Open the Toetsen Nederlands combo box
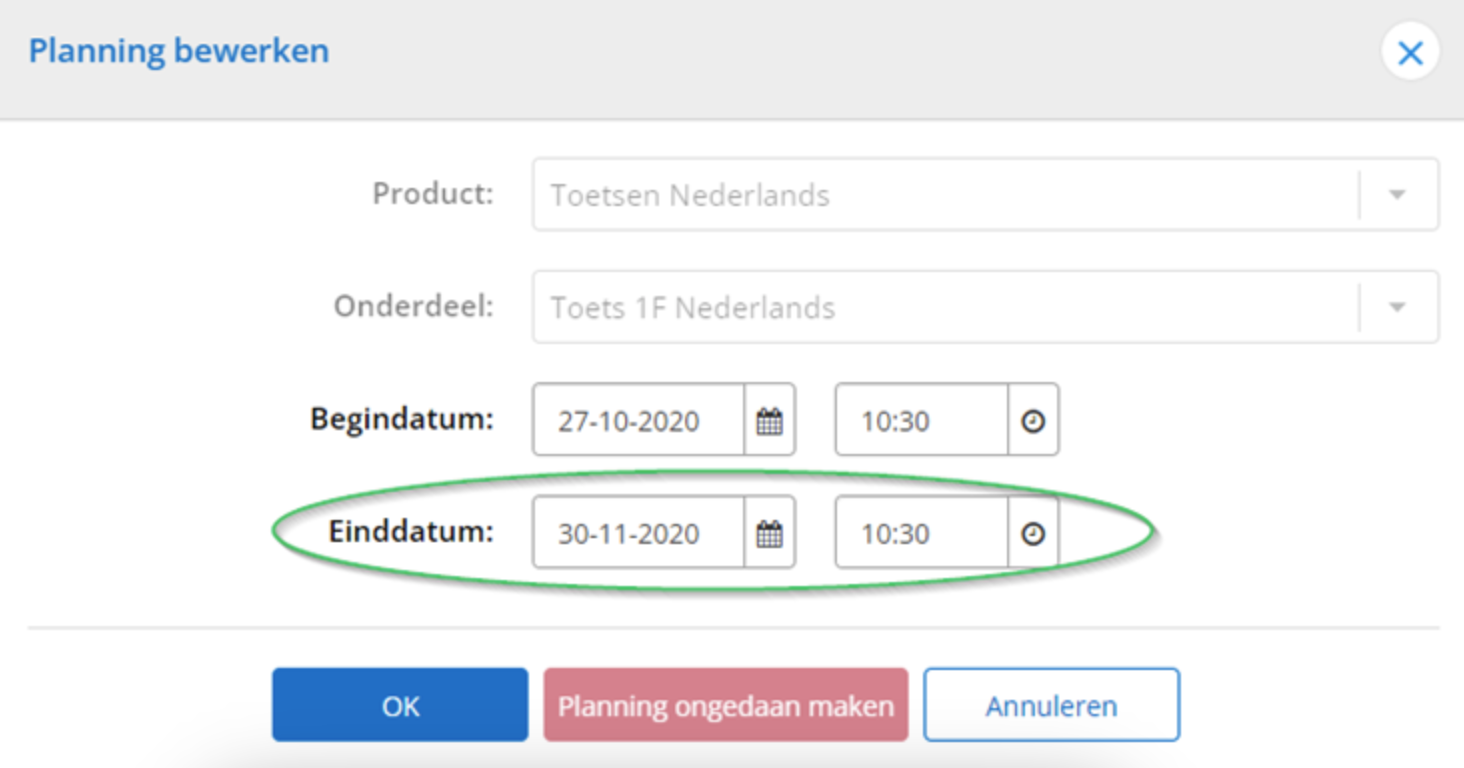 pyautogui.click(x=940, y=195)
